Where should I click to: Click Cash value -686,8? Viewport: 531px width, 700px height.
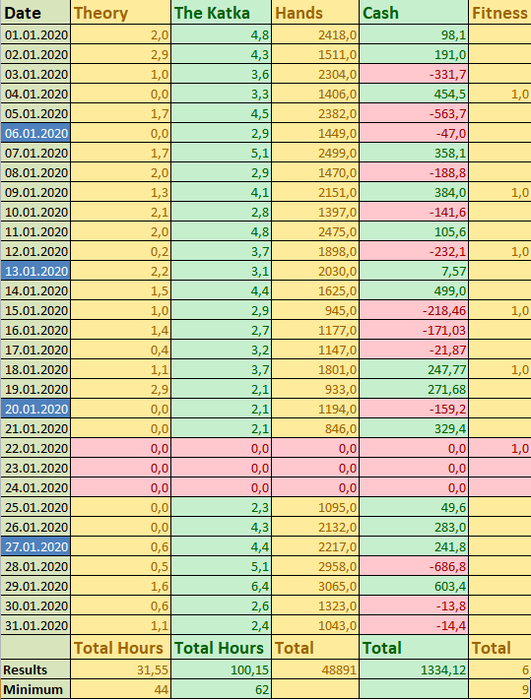(414, 566)
